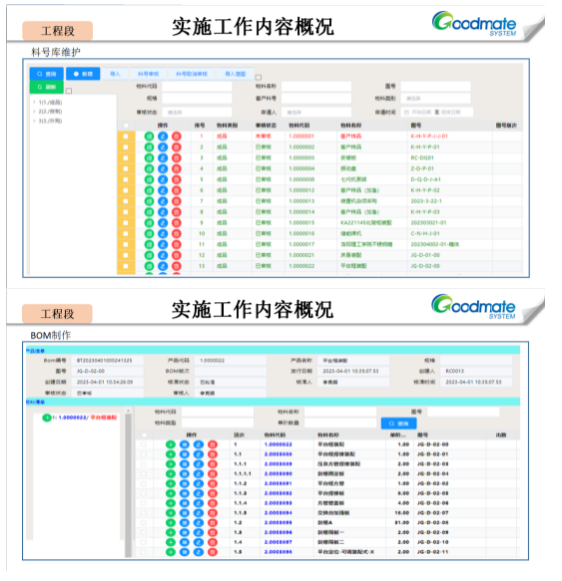Image resolution: width=562 pixels, height=581 pixels.
Task: Click the green view icon in material row 3
Action: coord(149,158)
